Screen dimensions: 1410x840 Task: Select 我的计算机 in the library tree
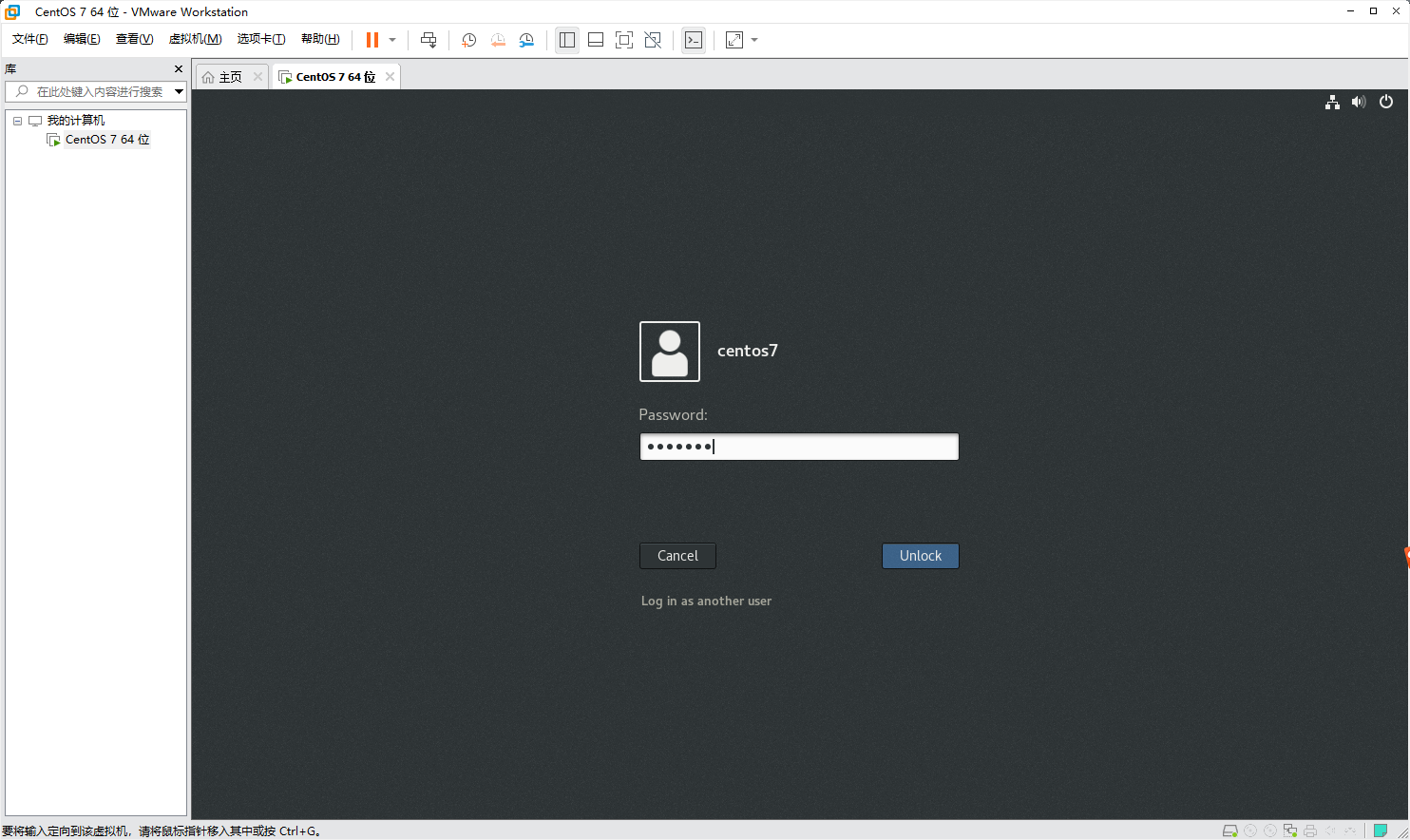[x=76, y=121]
